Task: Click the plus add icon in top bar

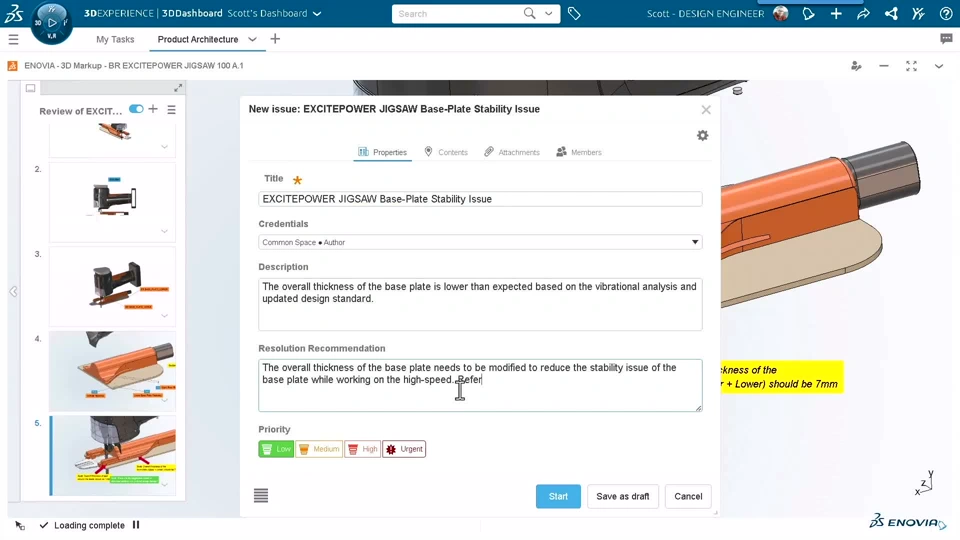Action: [836, 13]
